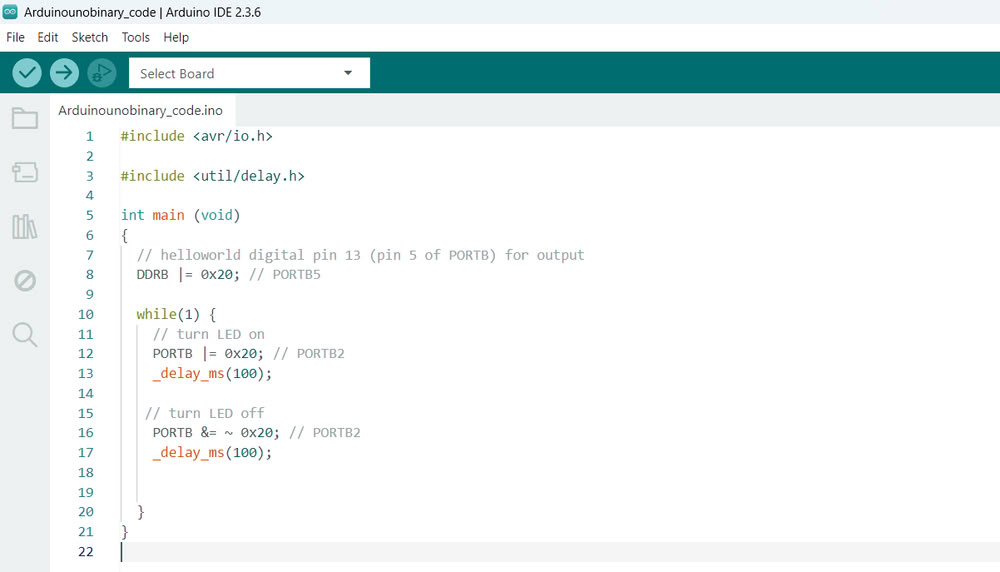
Task: Open the Sketchbook folder sidebar icon
Action: click(25, 118)
